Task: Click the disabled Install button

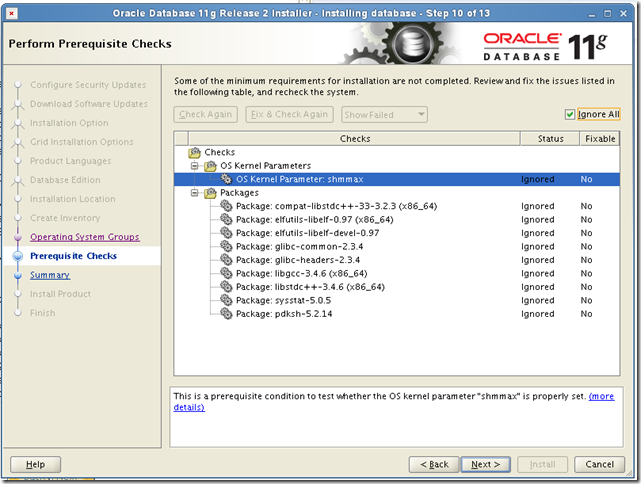Action: [x=542, y=464]
